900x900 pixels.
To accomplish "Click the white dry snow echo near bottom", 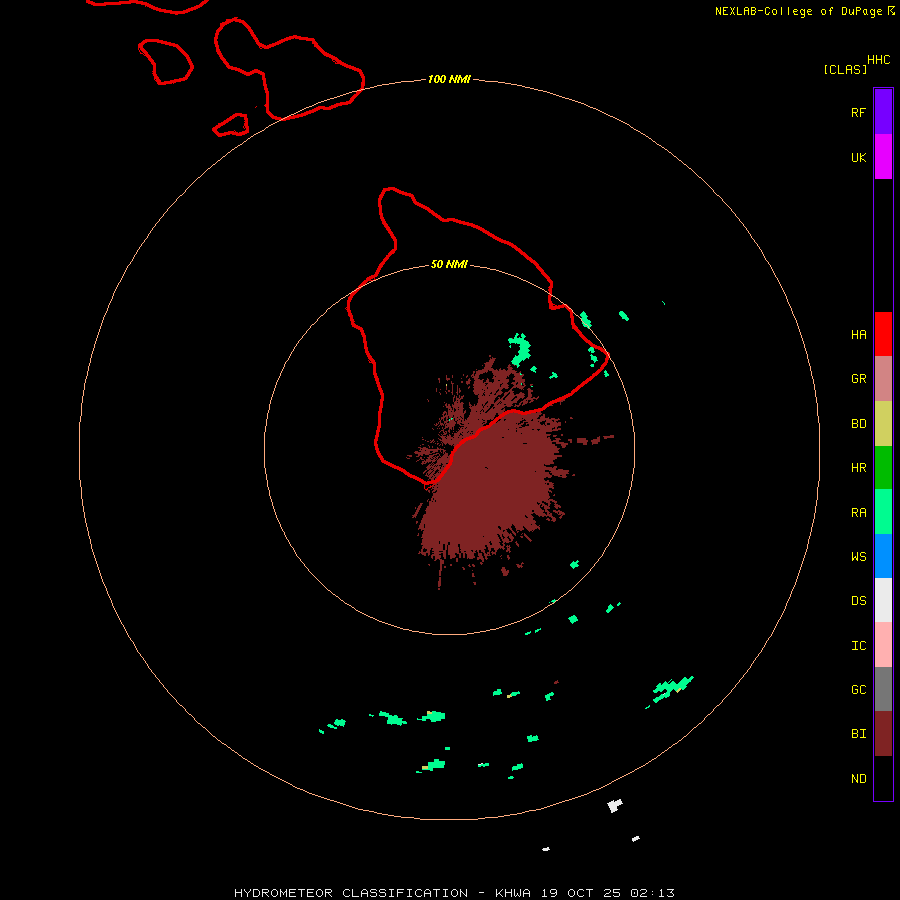I will pos(615,805).
